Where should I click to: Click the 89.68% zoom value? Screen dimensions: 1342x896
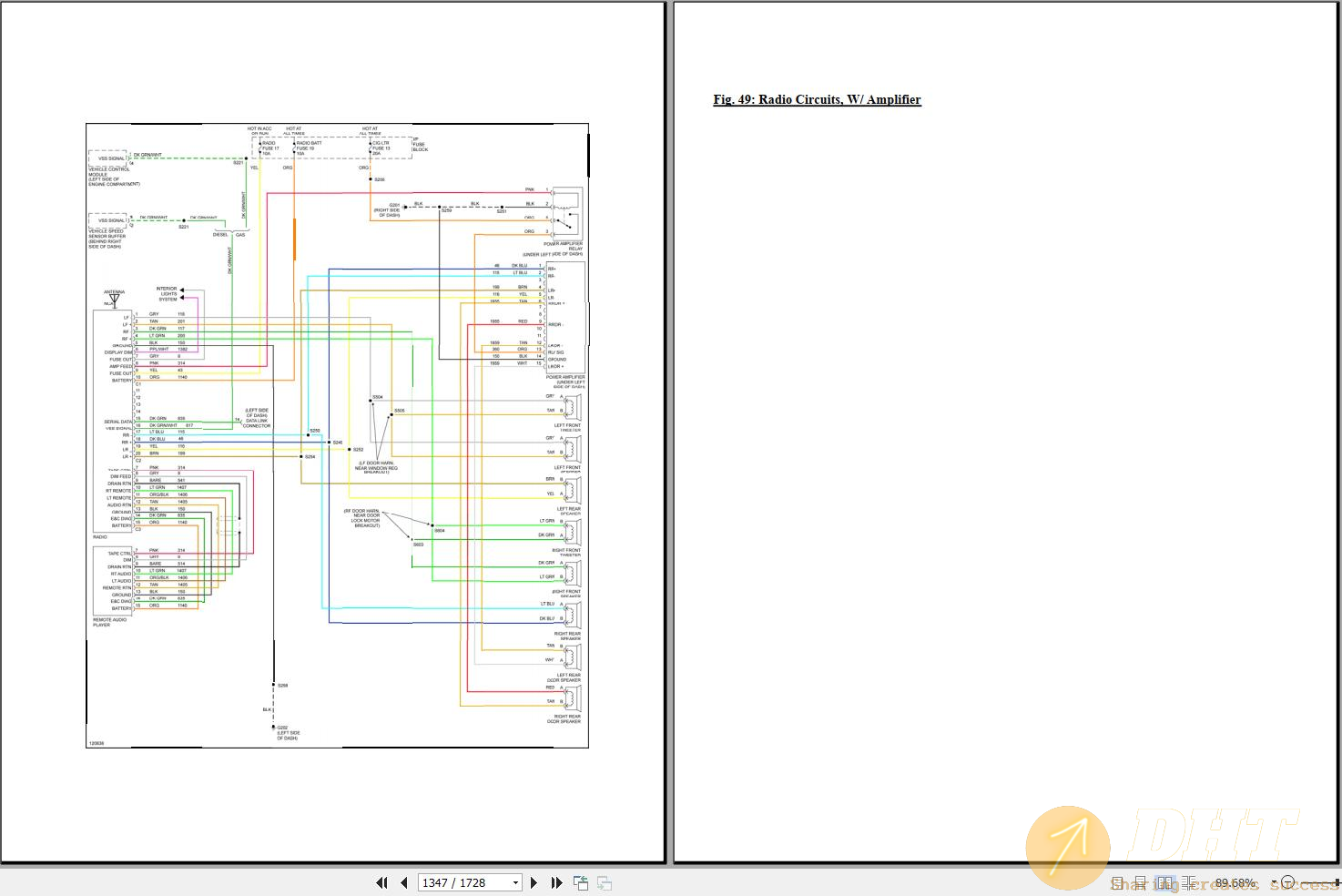pos(1235,882)
